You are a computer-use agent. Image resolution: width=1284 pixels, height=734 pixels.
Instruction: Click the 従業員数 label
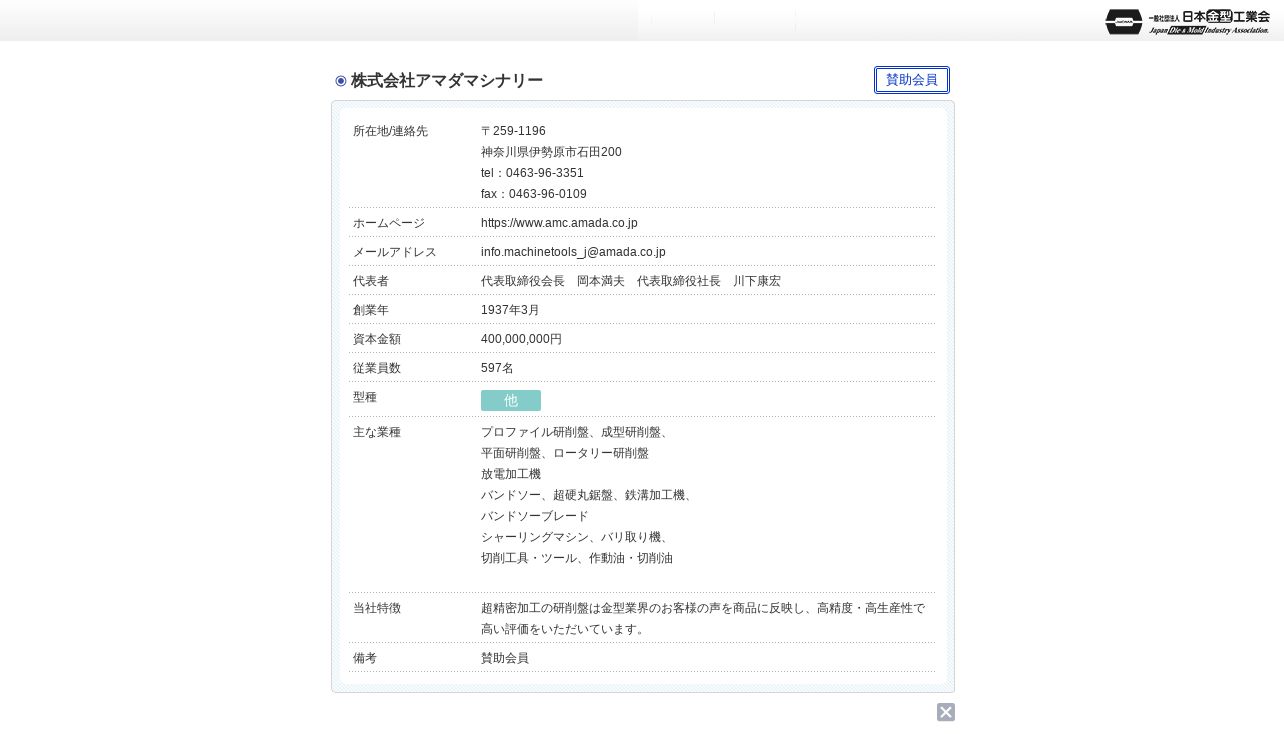coord(377,368)
